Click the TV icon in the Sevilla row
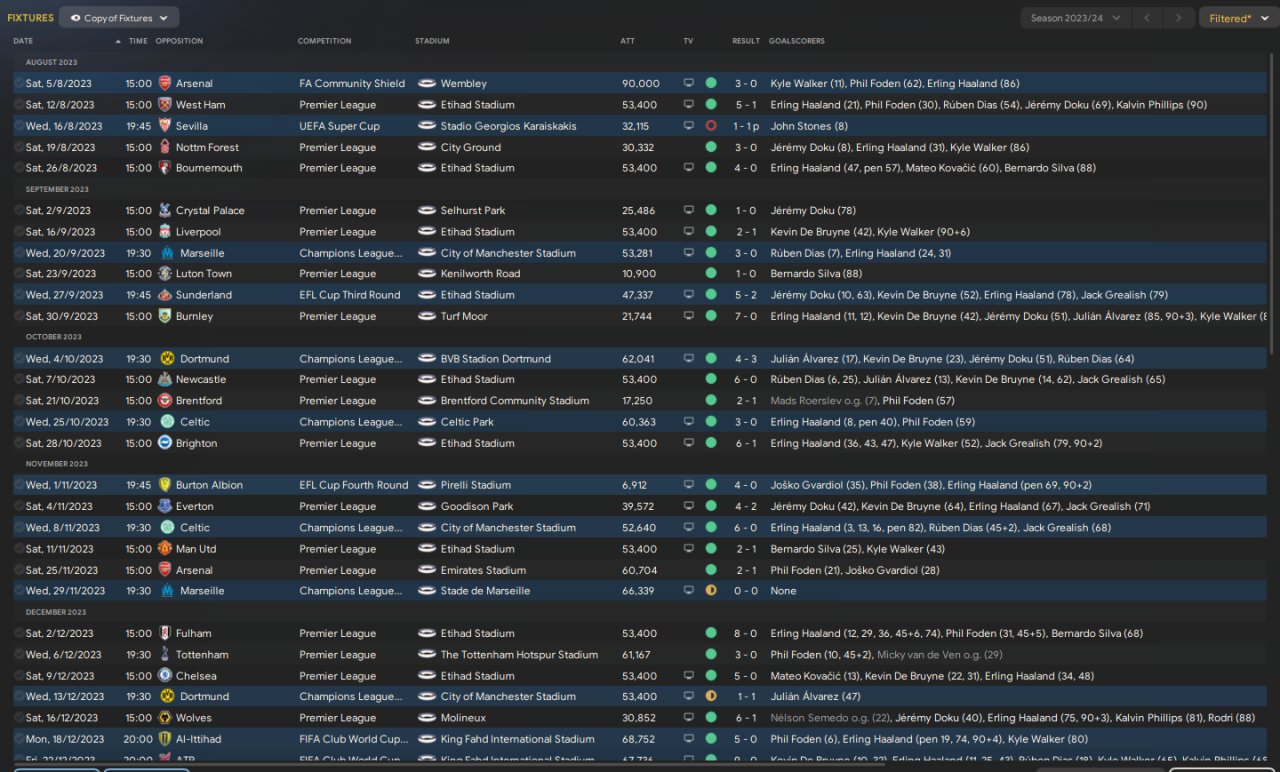The image size is (1280, 772). coord(688,126)
